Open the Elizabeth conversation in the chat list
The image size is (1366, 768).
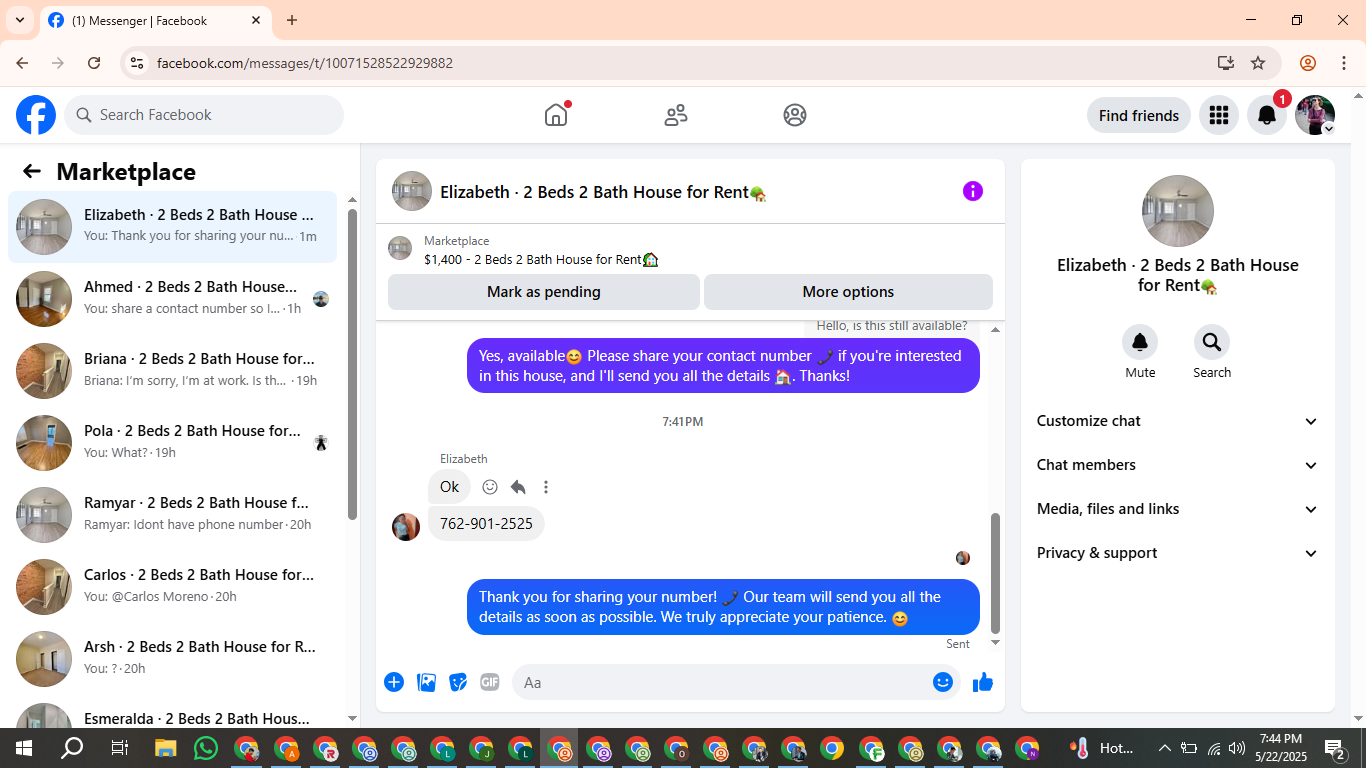pos(173,227)
